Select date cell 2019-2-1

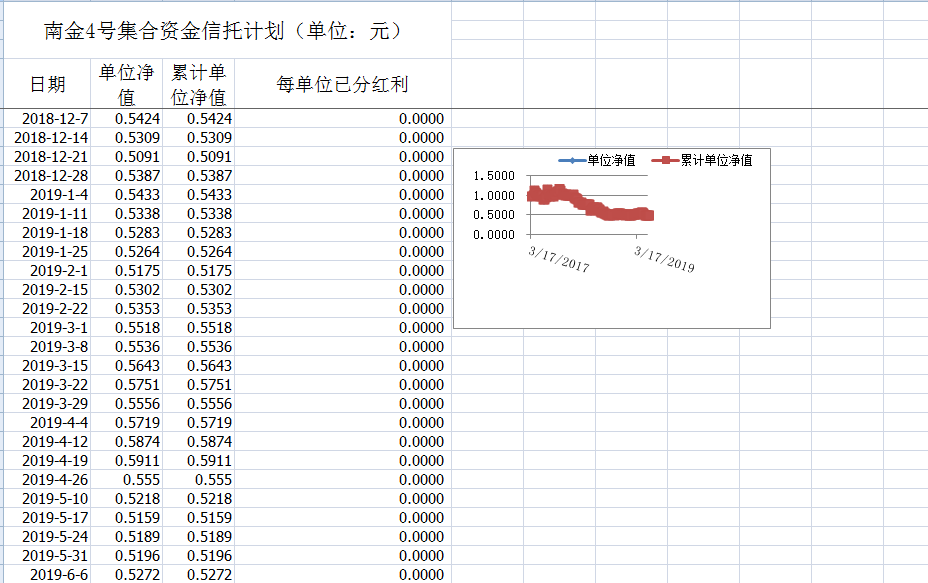coord(47,270)
